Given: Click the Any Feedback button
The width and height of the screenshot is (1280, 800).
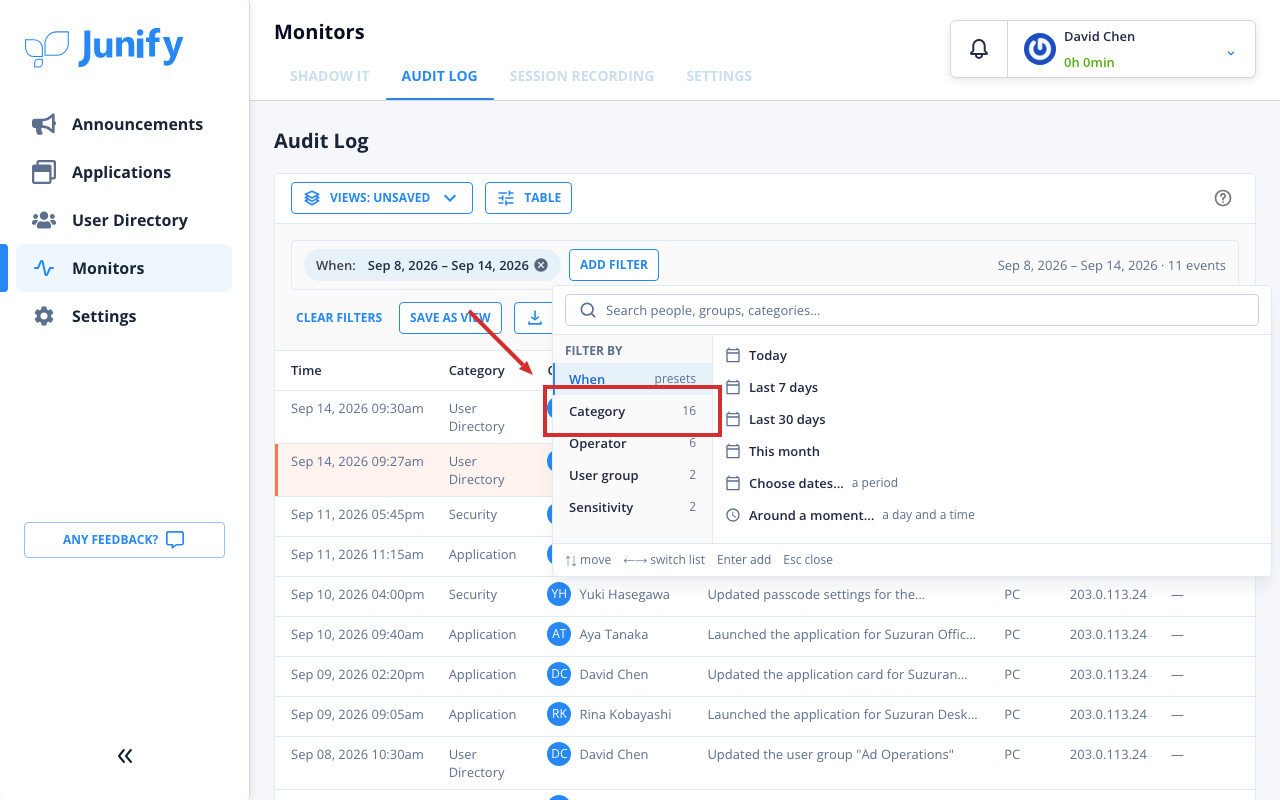Looking at the screenshot, I should coord(124,540).
